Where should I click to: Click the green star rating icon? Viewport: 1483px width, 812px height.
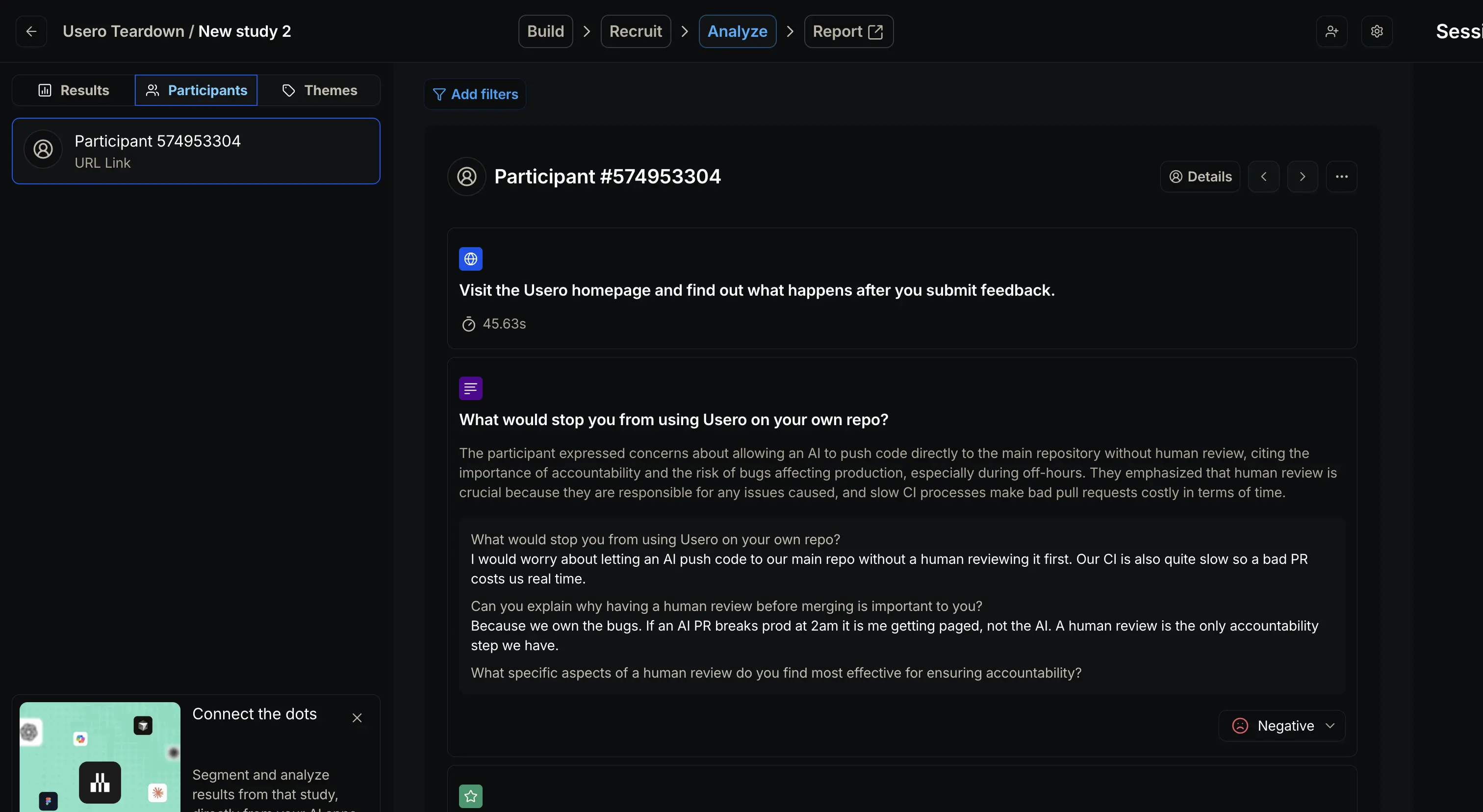(470, 796)
